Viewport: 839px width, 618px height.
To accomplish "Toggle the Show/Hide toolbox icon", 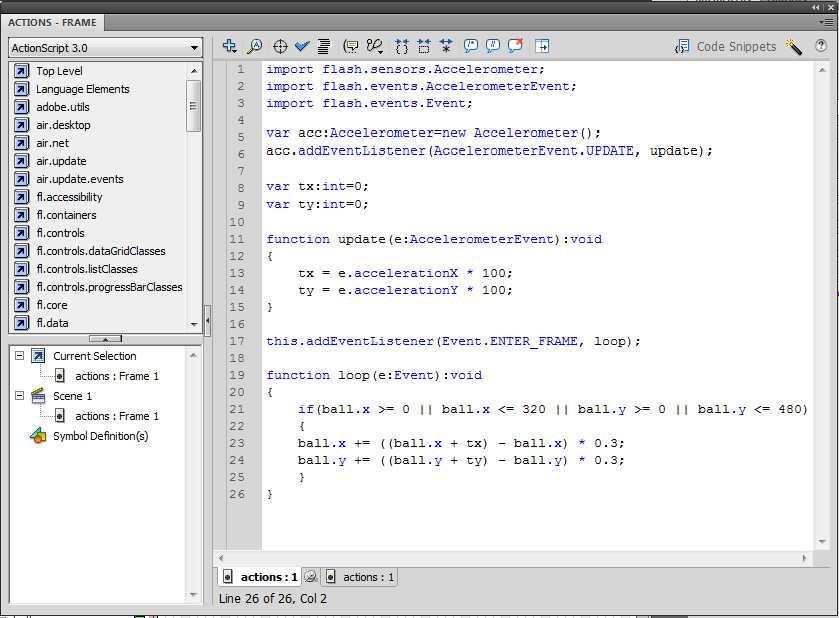I will tap(542, 46).
